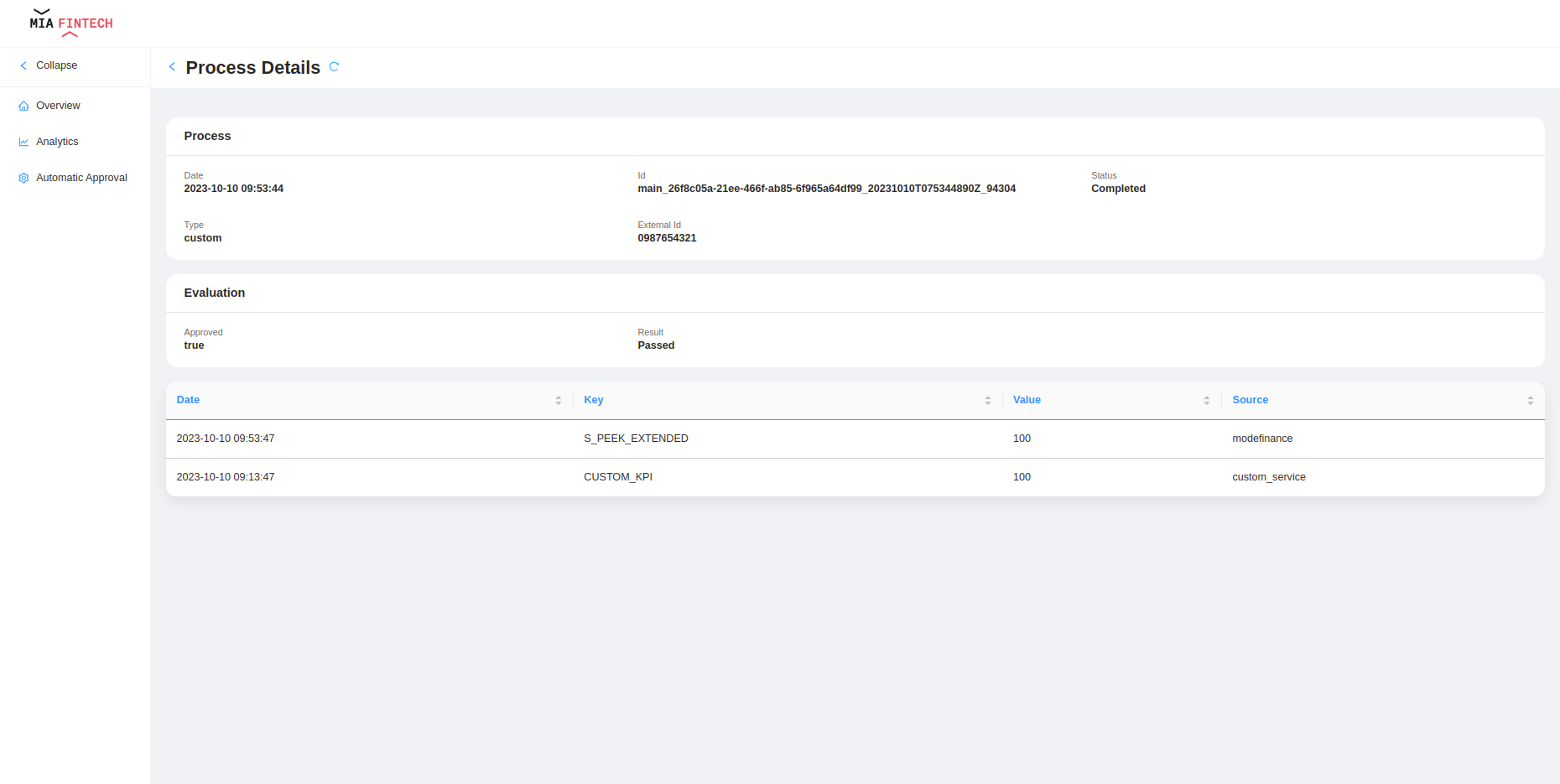This screenshot has height=784, width=1560.
Task: Open the Analytics menu item
Action: [57, 142]
